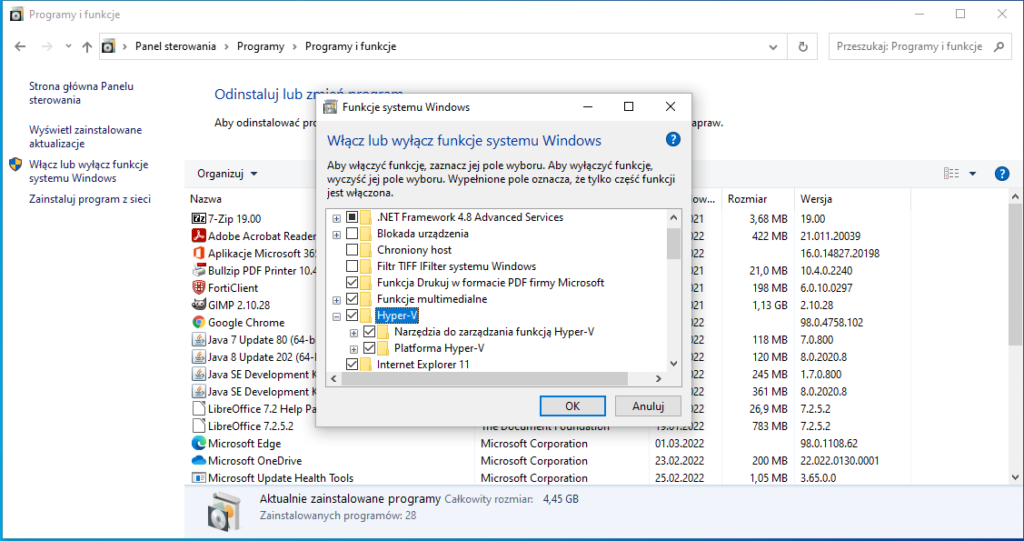Expand .NET Framework 4.8 Advanced Services node
Screen dimensions: 1024x541
(x=336, y=218)
